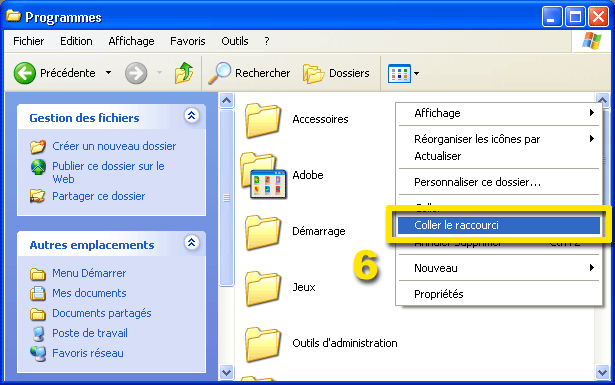Open Mes documents link
The height and width of the screenshot is (385, 615).
tap(89, 293)
